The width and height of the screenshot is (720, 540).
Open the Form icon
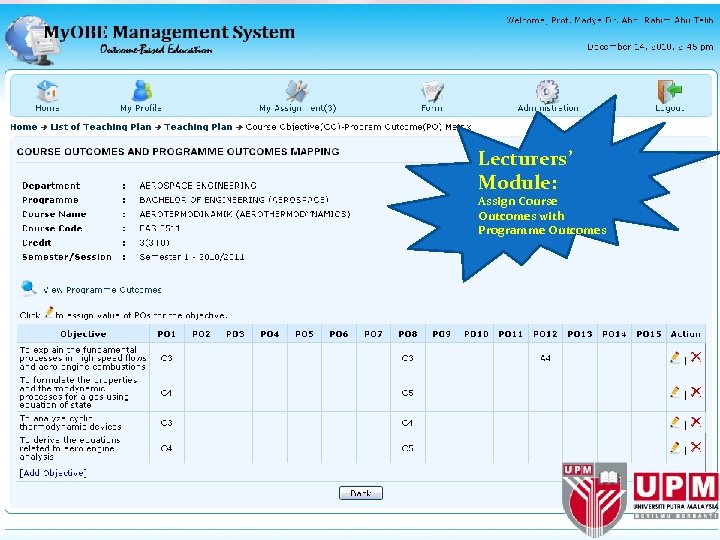click(x=433, y=91)
